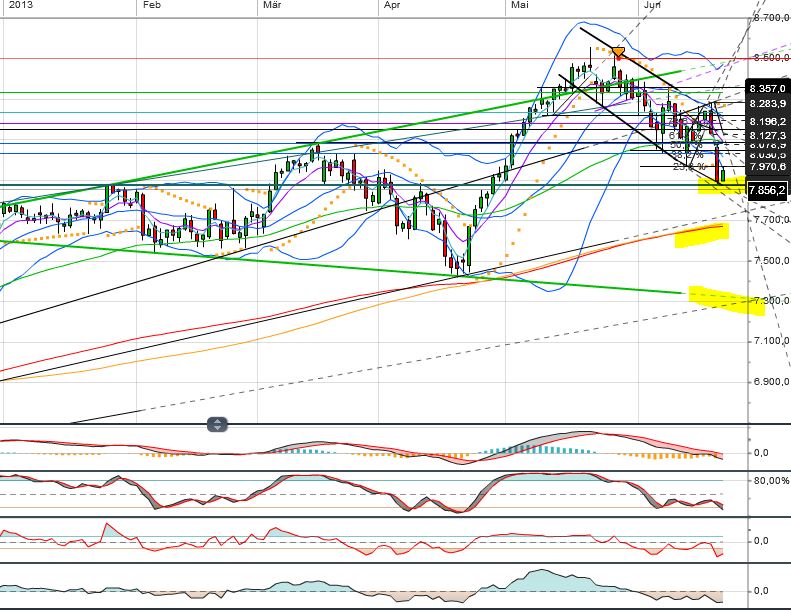Select the 8.127,3 price level label
791x610 pixels.
coord(767,135)
